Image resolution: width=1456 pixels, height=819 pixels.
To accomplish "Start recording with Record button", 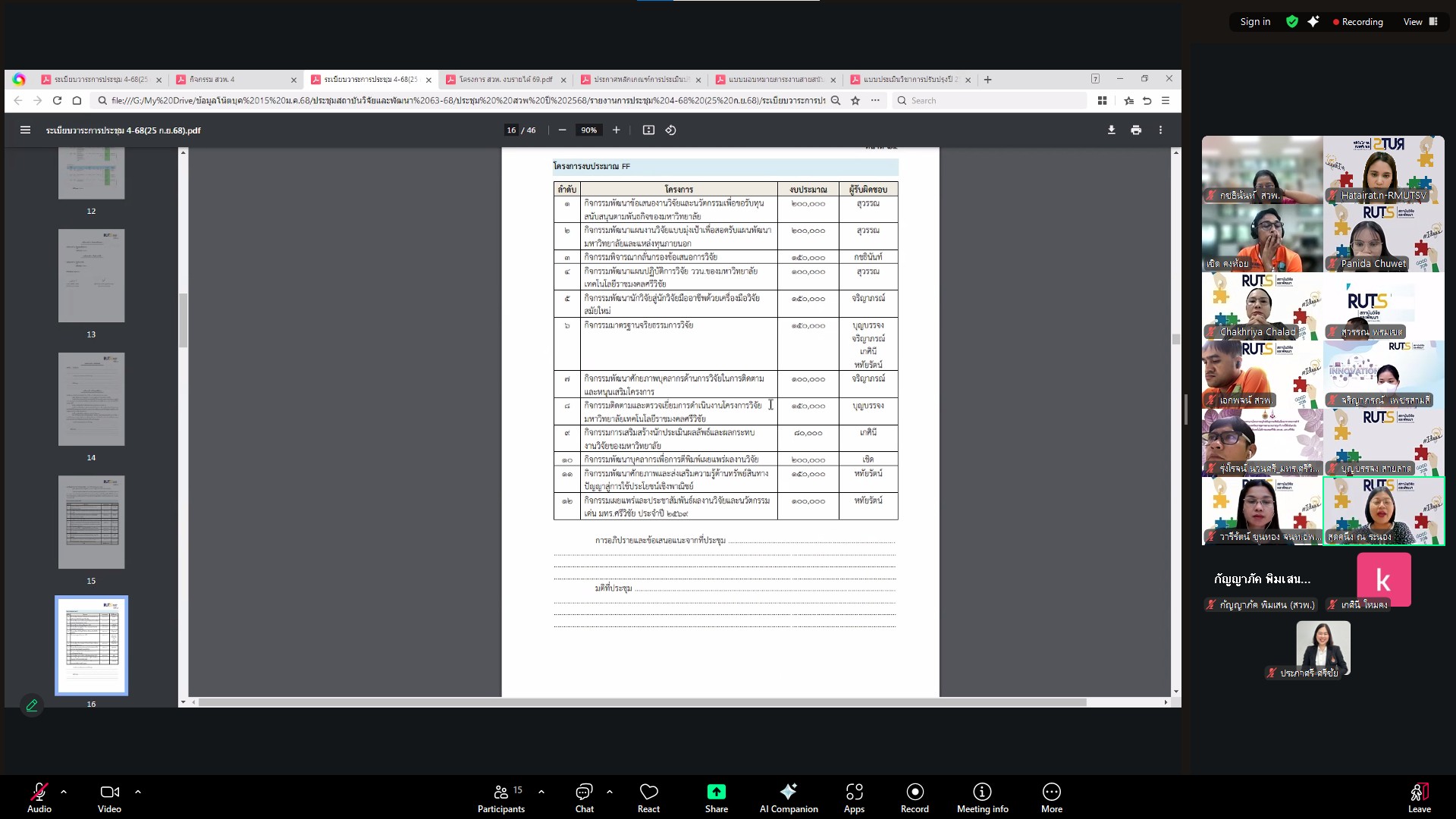I will (x=915, y=798).
